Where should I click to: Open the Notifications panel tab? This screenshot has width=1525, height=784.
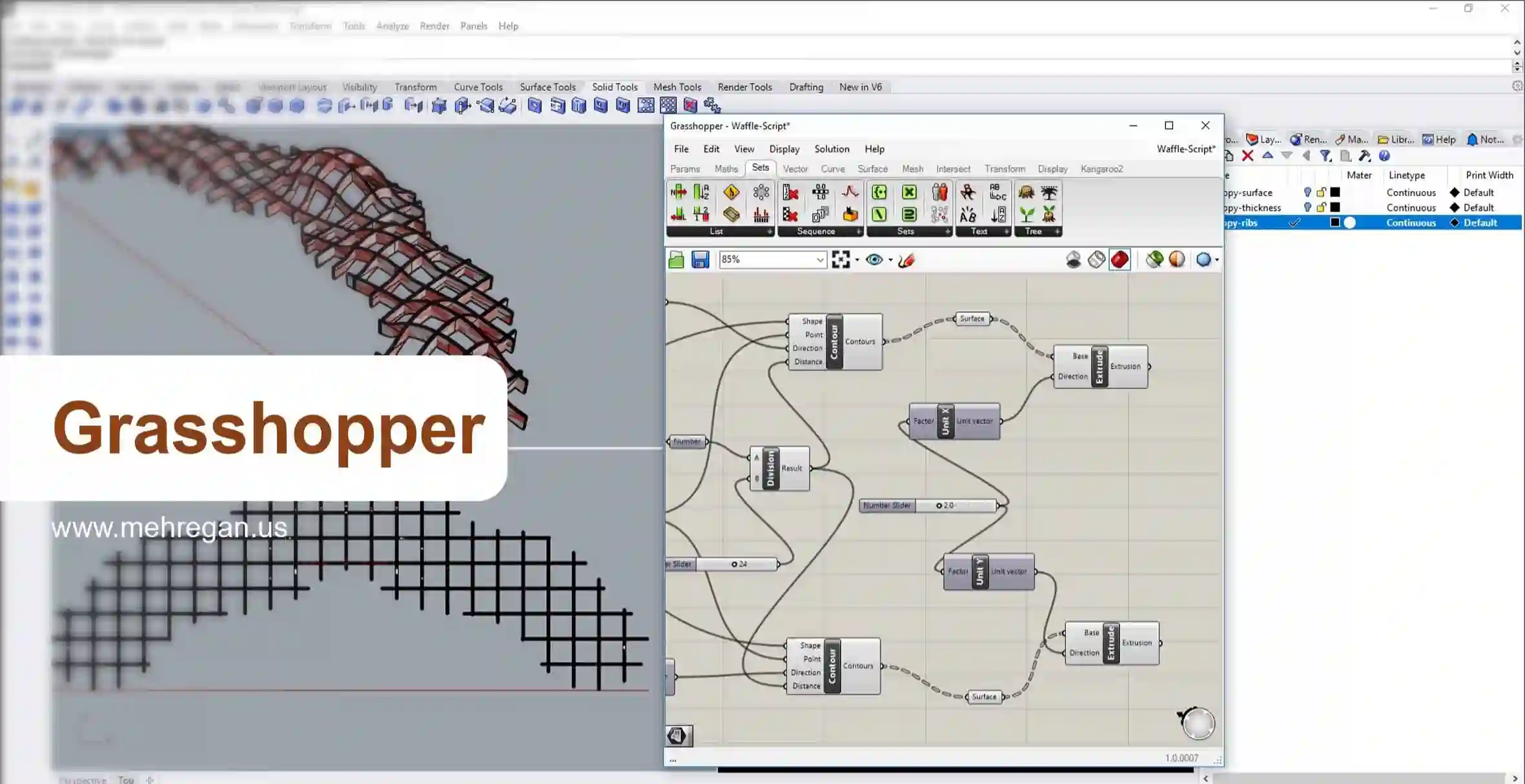(1486, 139)
